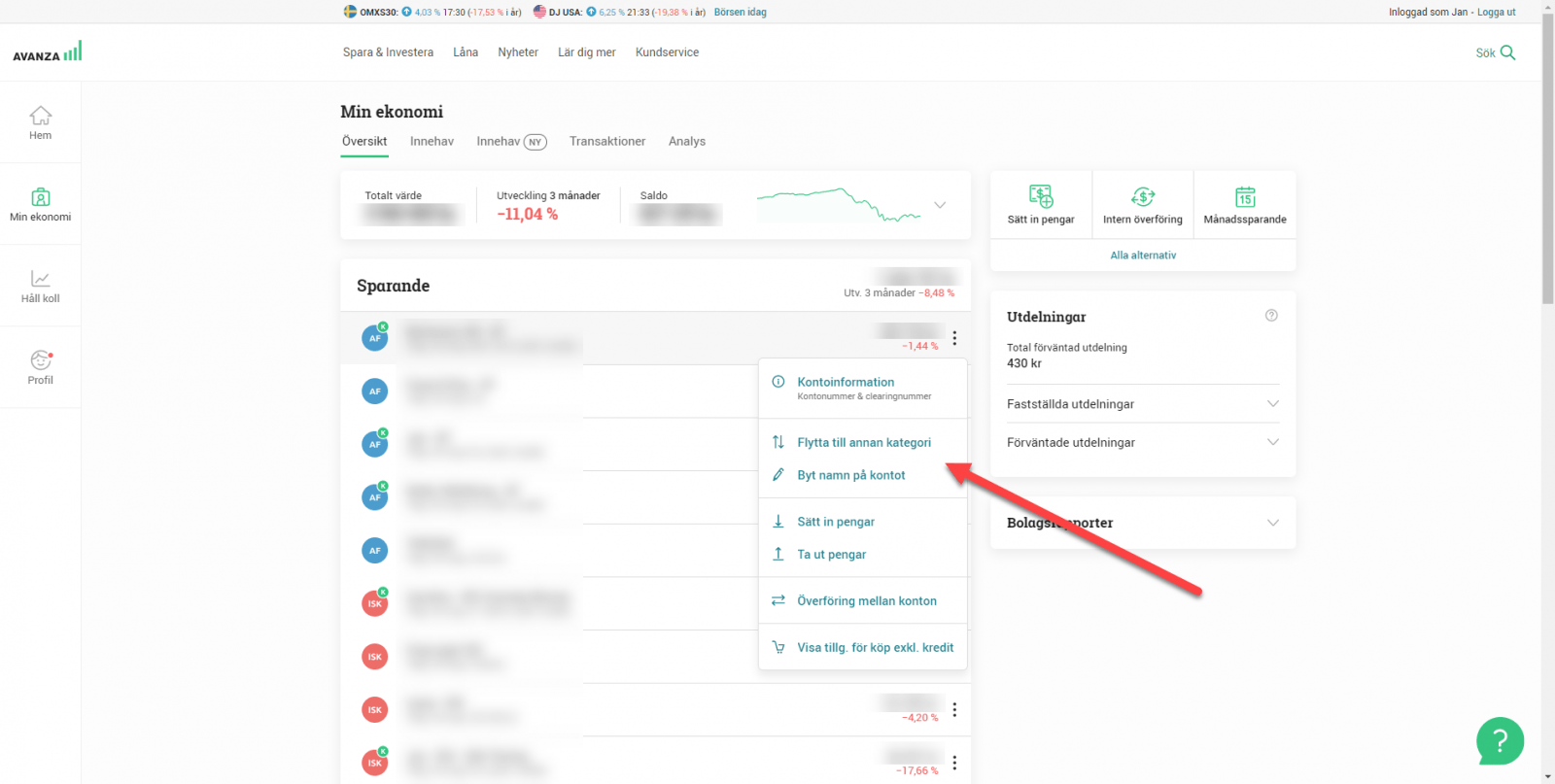Open the green help question mark bubble
This screenshot has width=1555, height=784.
pos(1500,741)
